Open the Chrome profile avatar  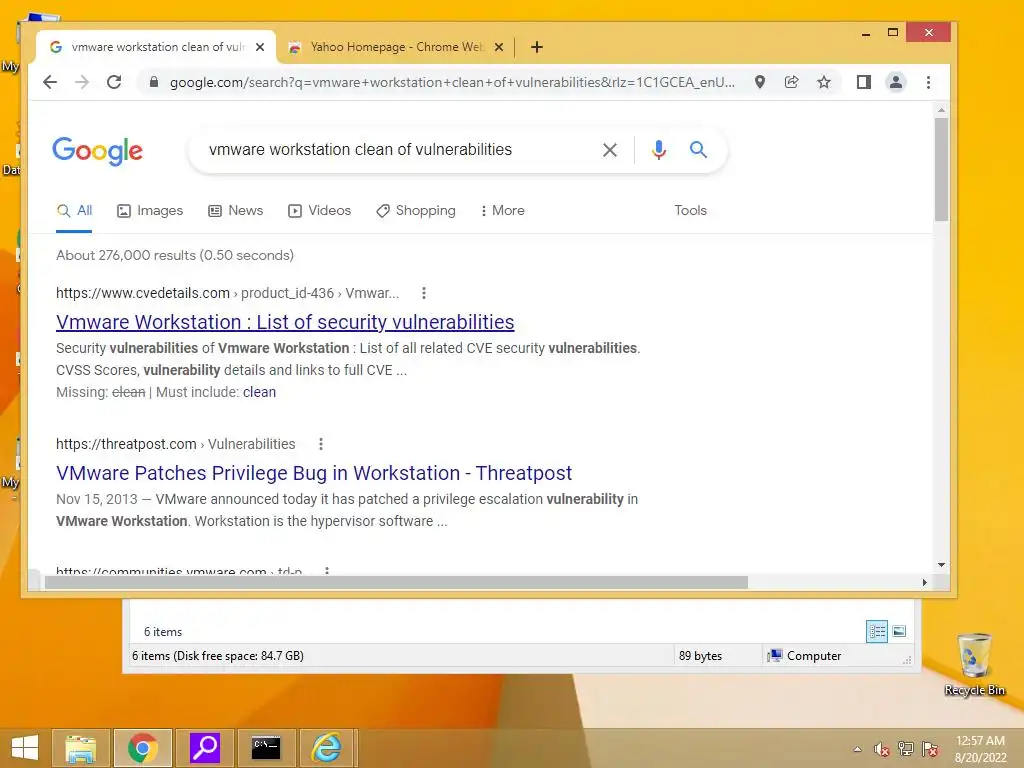point(896,82)
